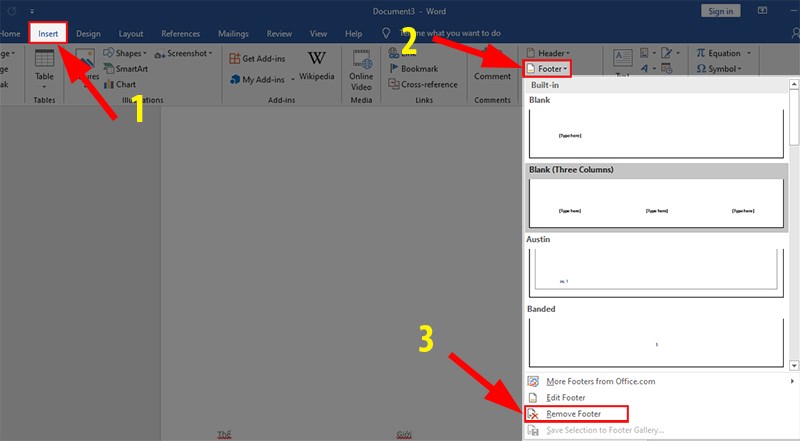Viewport: 800px width, 441px height.
Task: Open the Insert ribbon tab
Action: point(48,34)
